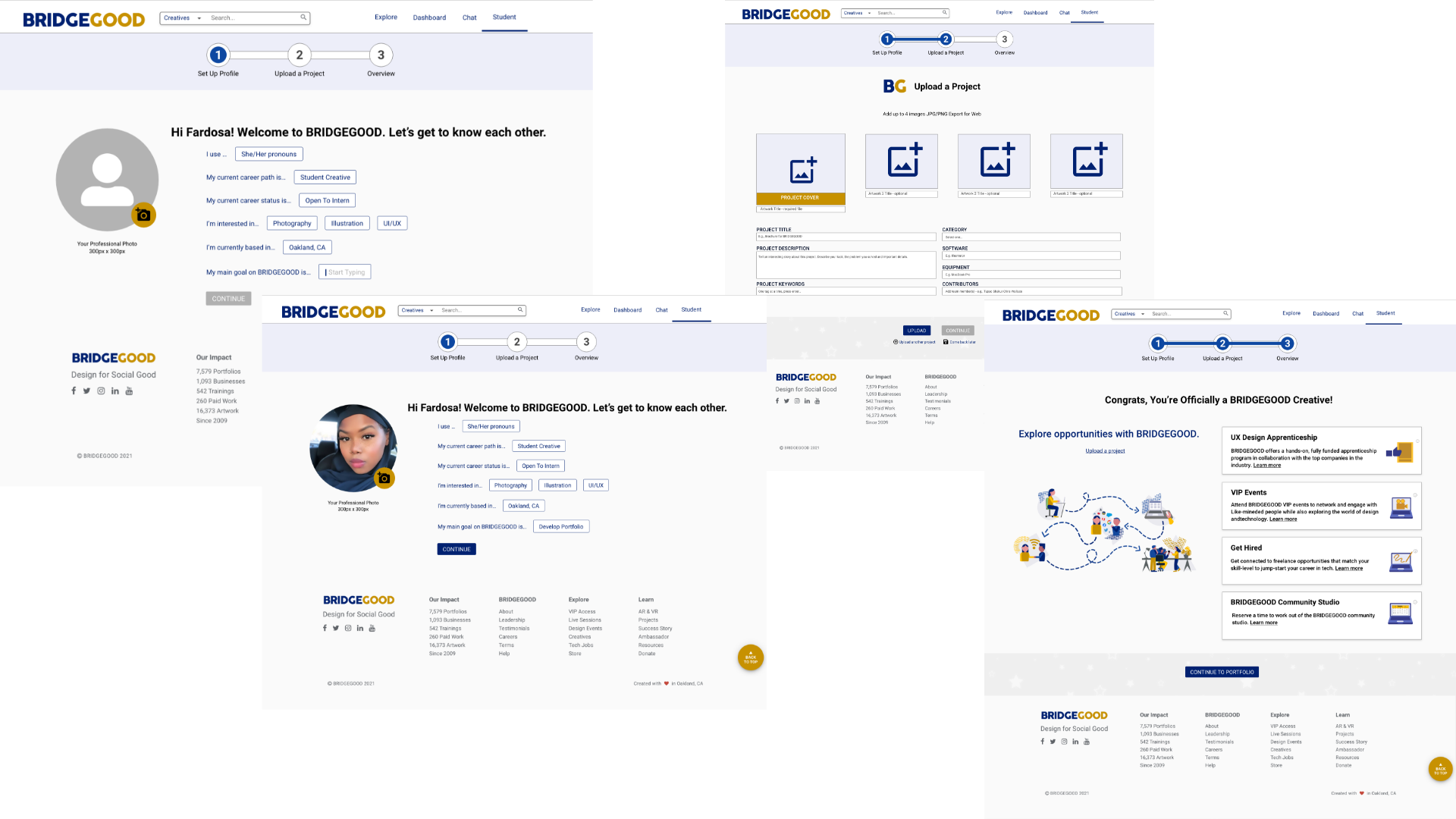
Task: Click Student Creative chip on the empty-profile screen
Action: pyautogui.click(x=325, y=177)
